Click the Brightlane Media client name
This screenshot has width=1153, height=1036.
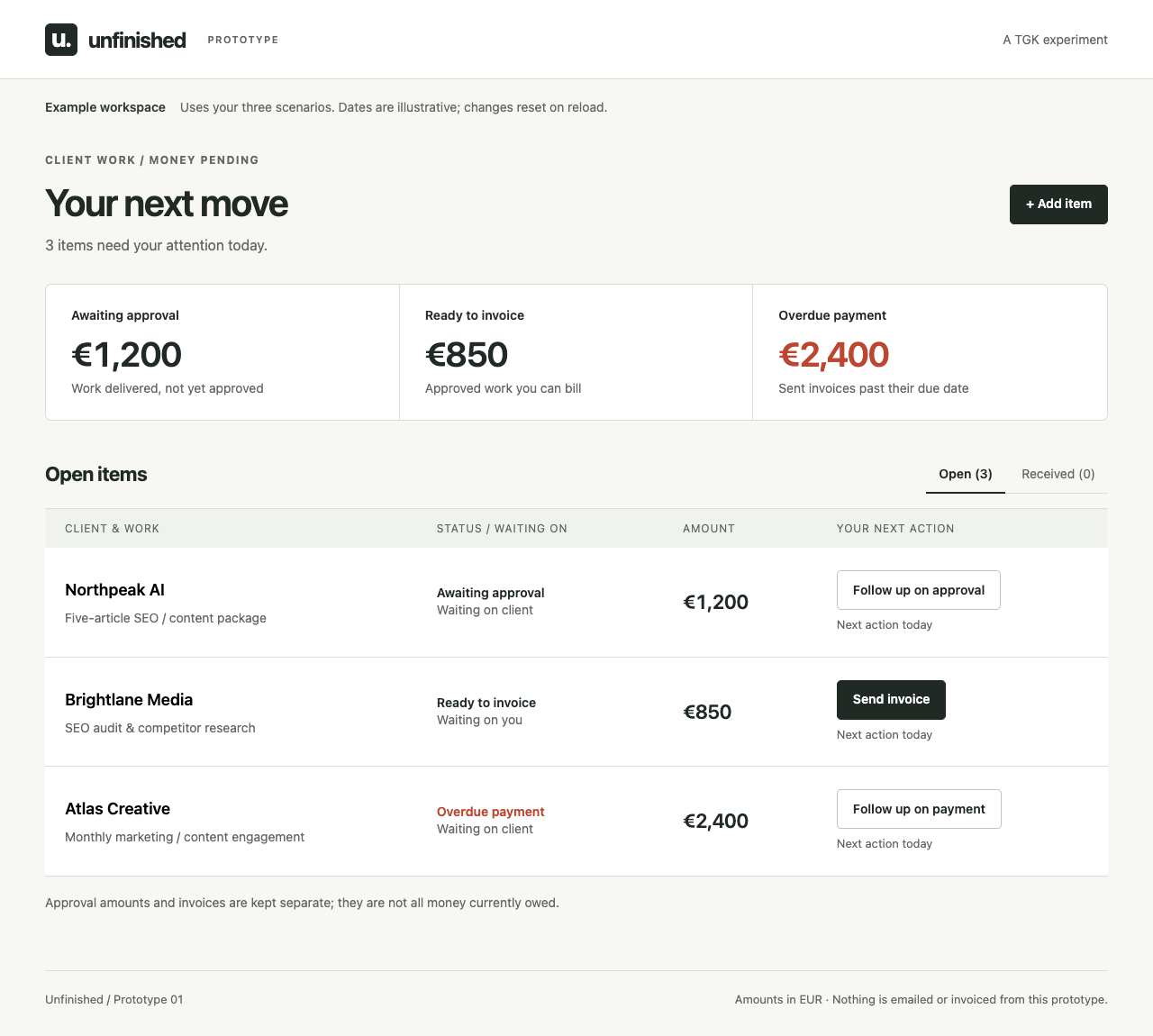tap(129, 700)
